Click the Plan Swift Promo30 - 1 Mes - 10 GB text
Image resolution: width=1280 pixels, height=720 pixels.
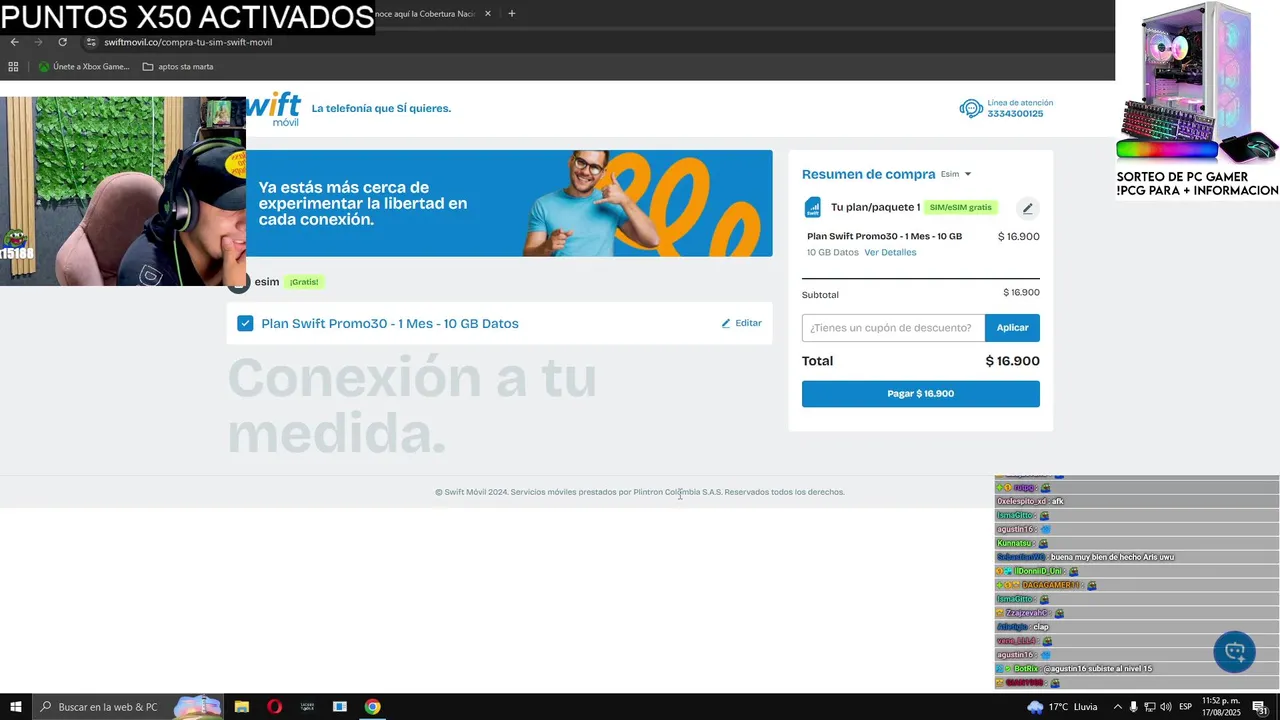(x=884, y=236)
